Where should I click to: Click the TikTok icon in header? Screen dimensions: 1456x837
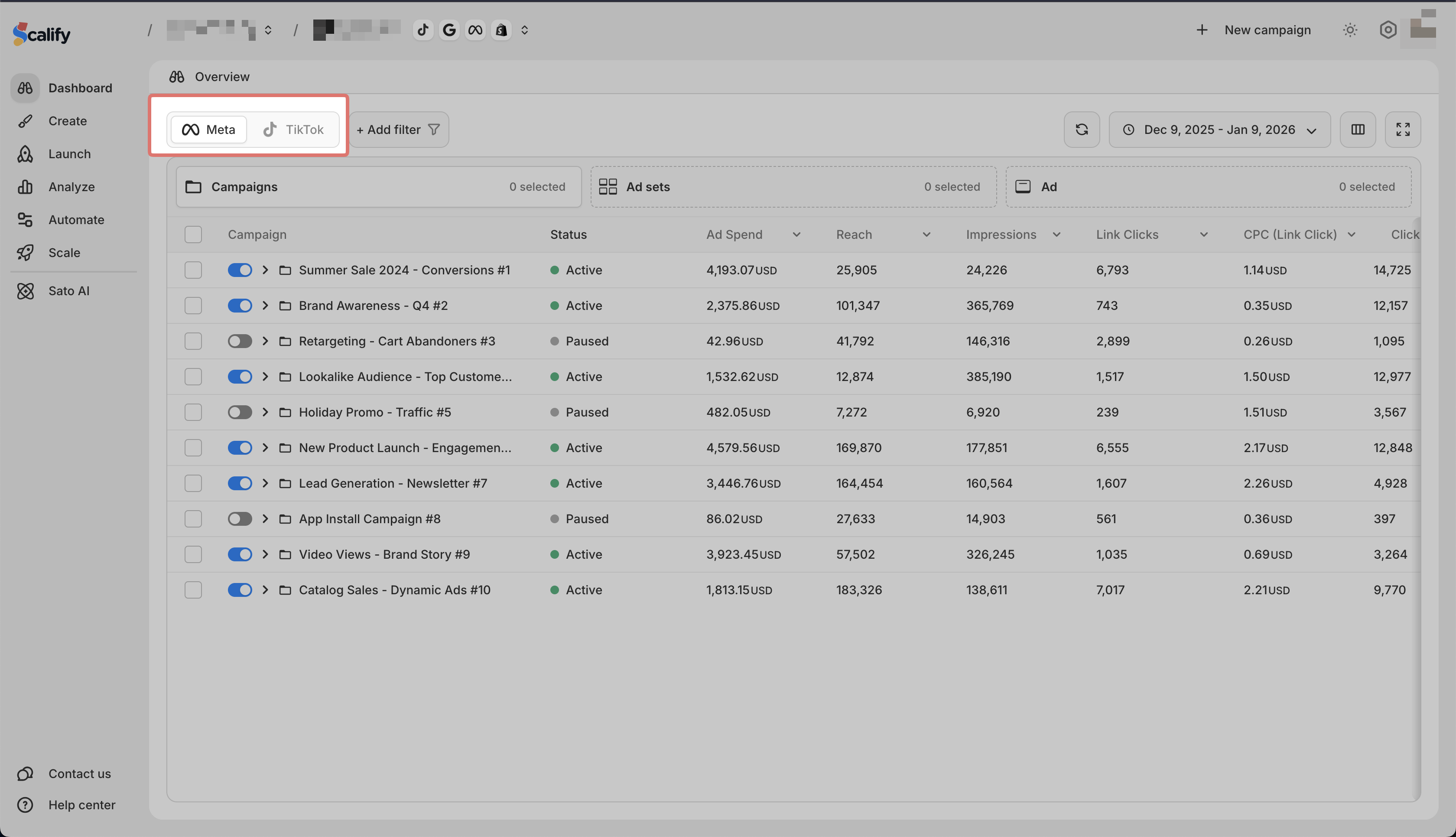tap(423, 30)
